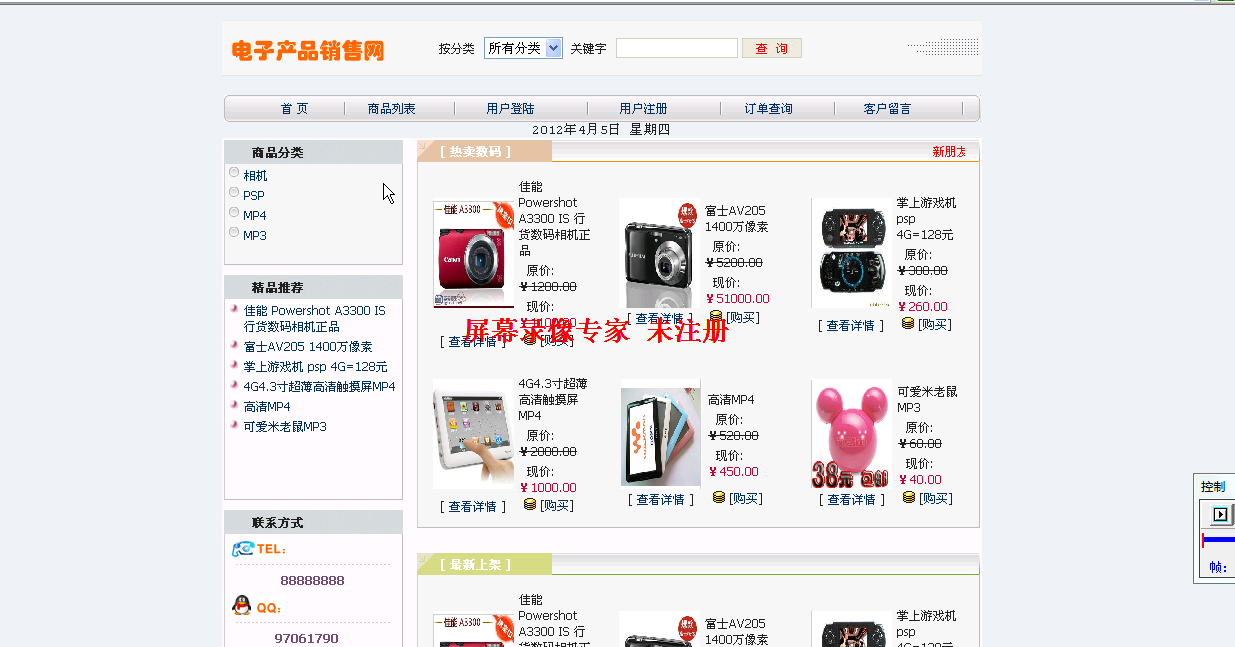The height and width of the screenshot is (647, 1235).
Task: Click the white touchscreen MP4 player thumbnail
Action: coord(473,434)
